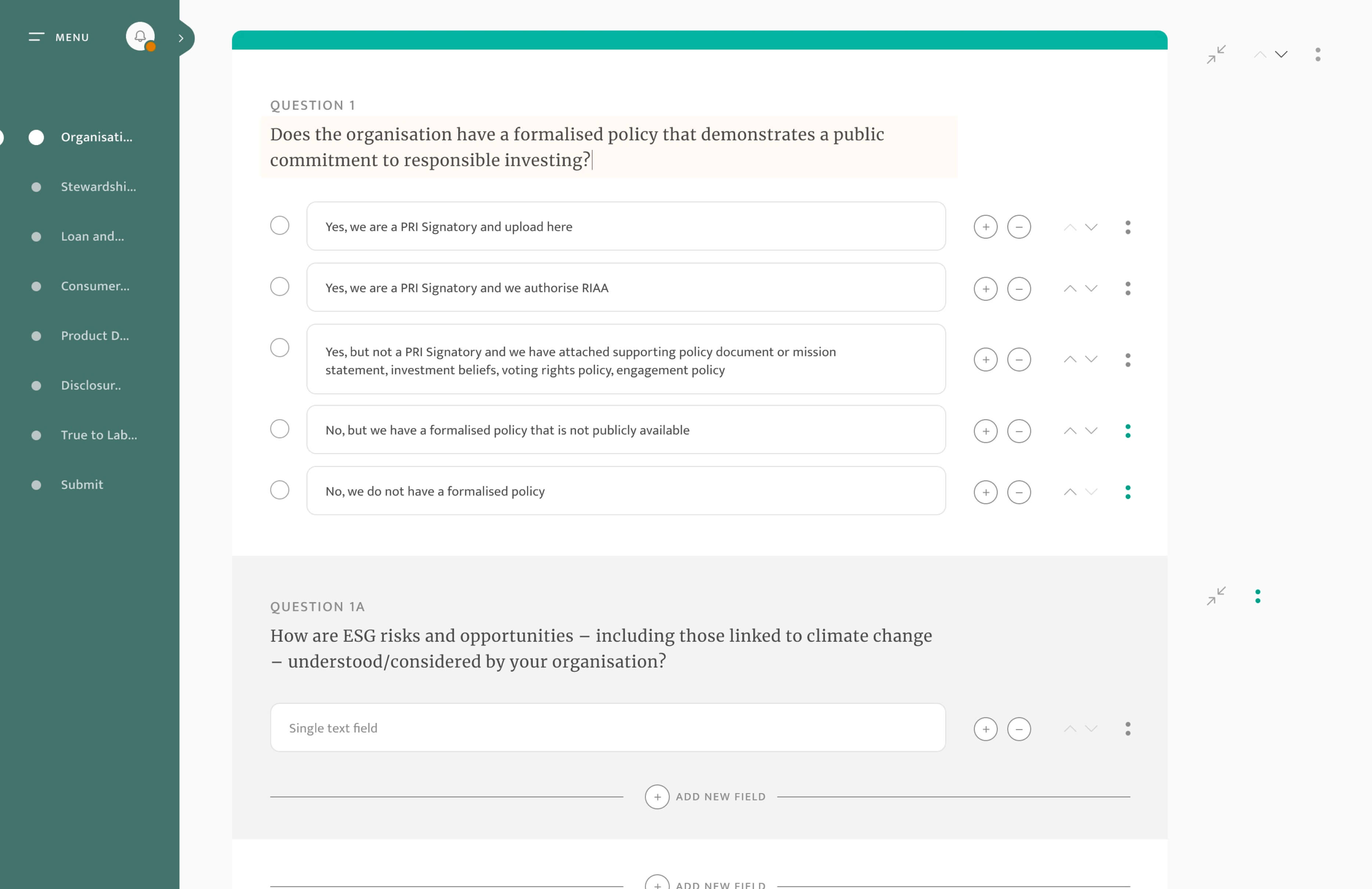The height and width of the screenshot is (889, 1372).
Task: Open the kebab menu next to Question 1A
Action: click(1258, 596)
